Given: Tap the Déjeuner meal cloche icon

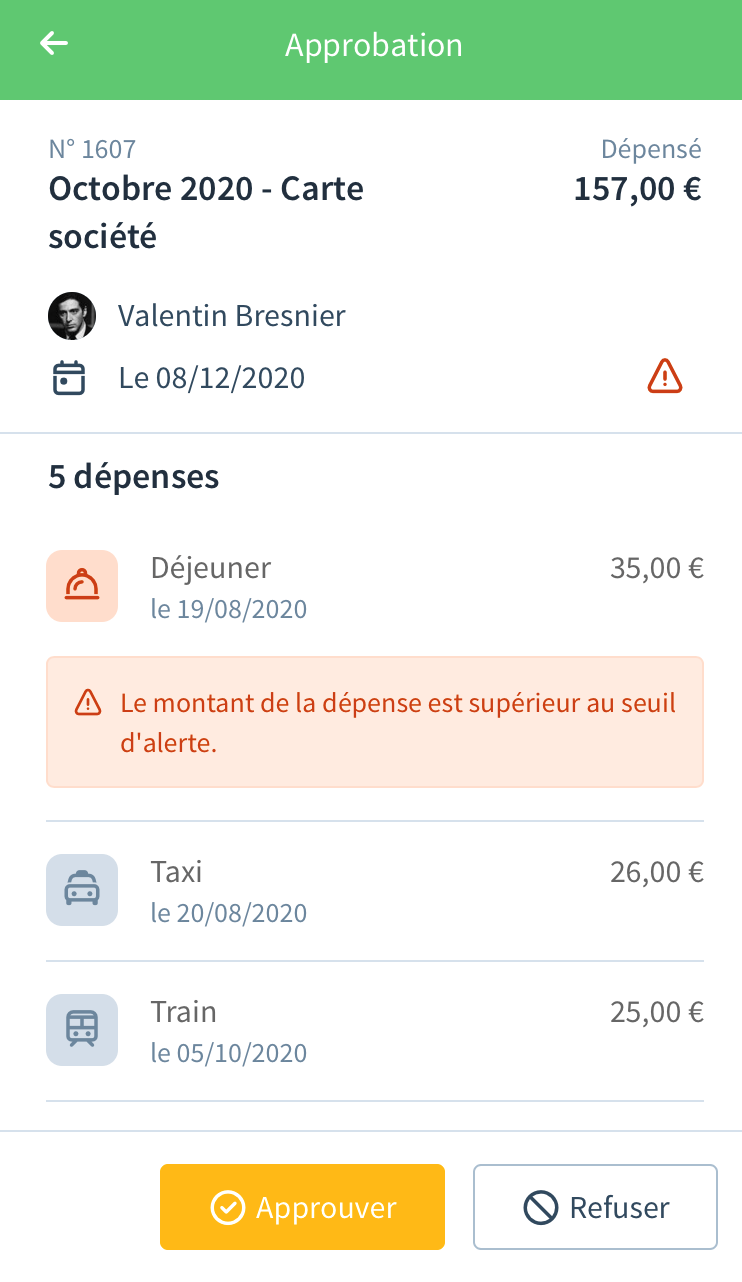Looking at the screenshot, I should [82, 586].
